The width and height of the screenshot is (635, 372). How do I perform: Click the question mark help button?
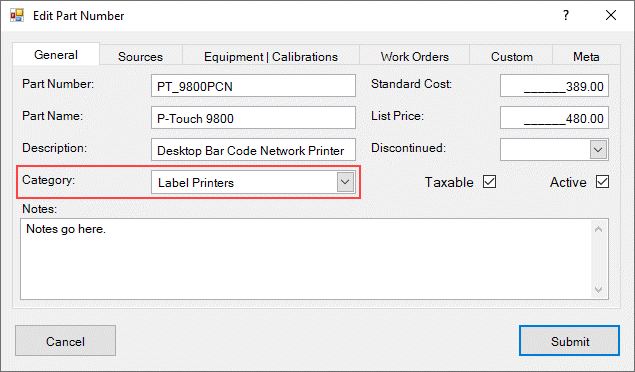pos(566,15)
